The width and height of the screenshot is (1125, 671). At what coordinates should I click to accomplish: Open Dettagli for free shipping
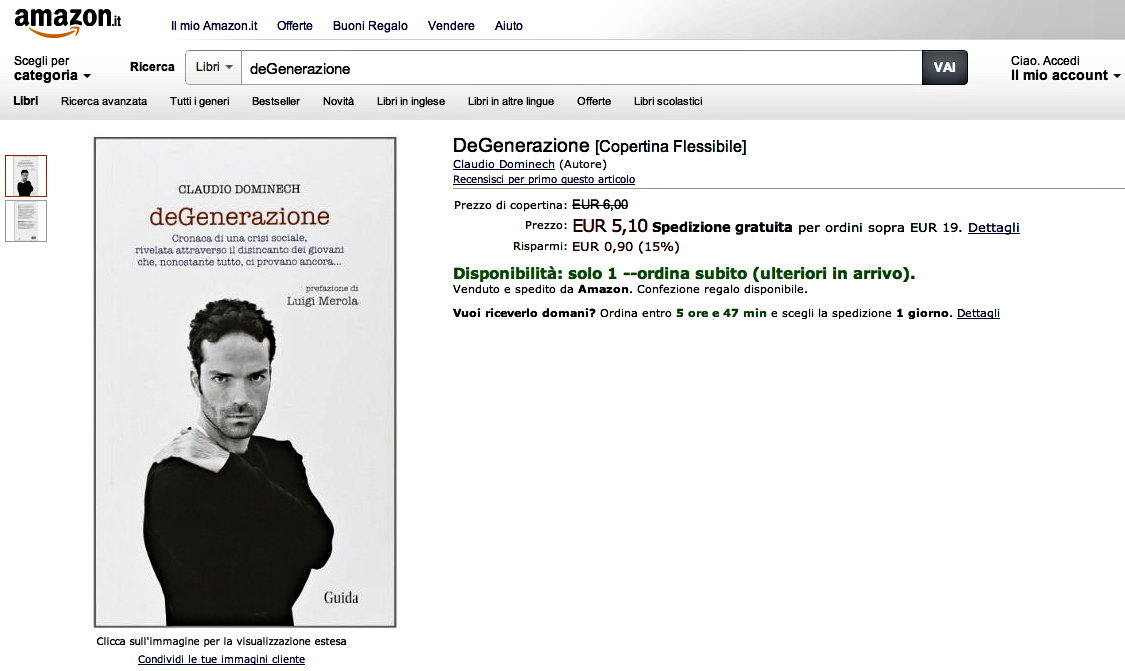coord(994,227)
